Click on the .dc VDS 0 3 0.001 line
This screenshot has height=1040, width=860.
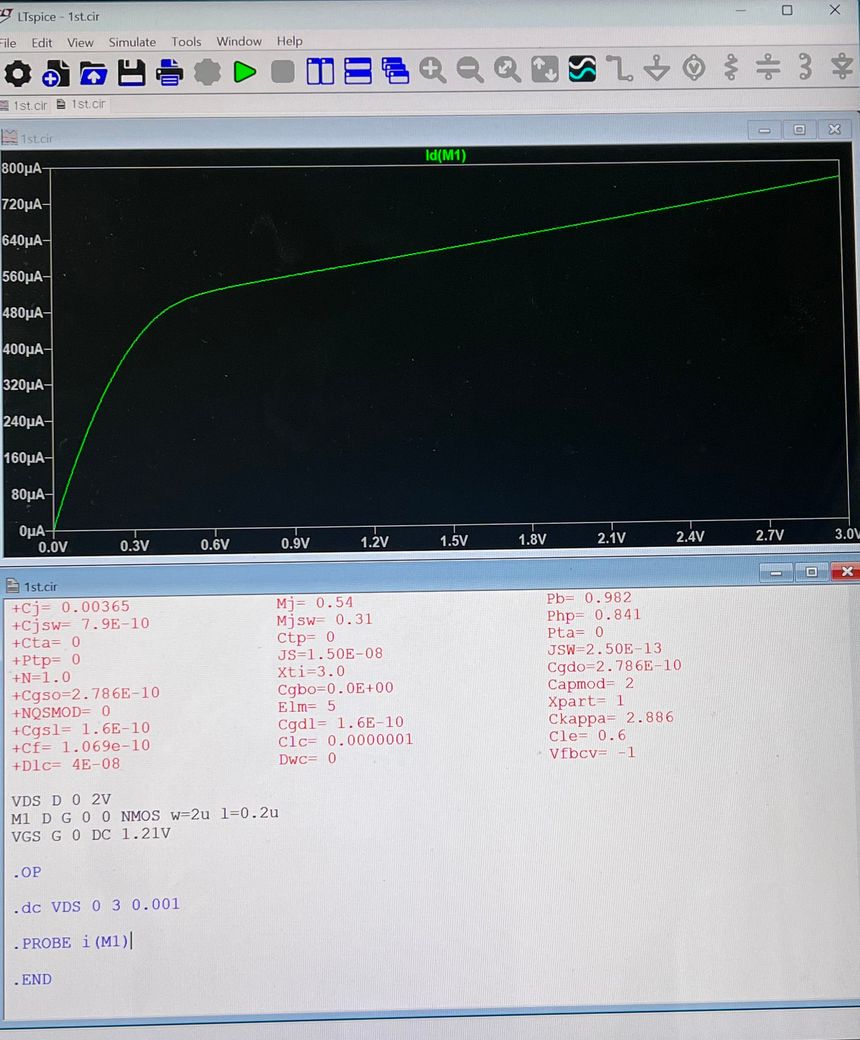(x=97, y=904)
